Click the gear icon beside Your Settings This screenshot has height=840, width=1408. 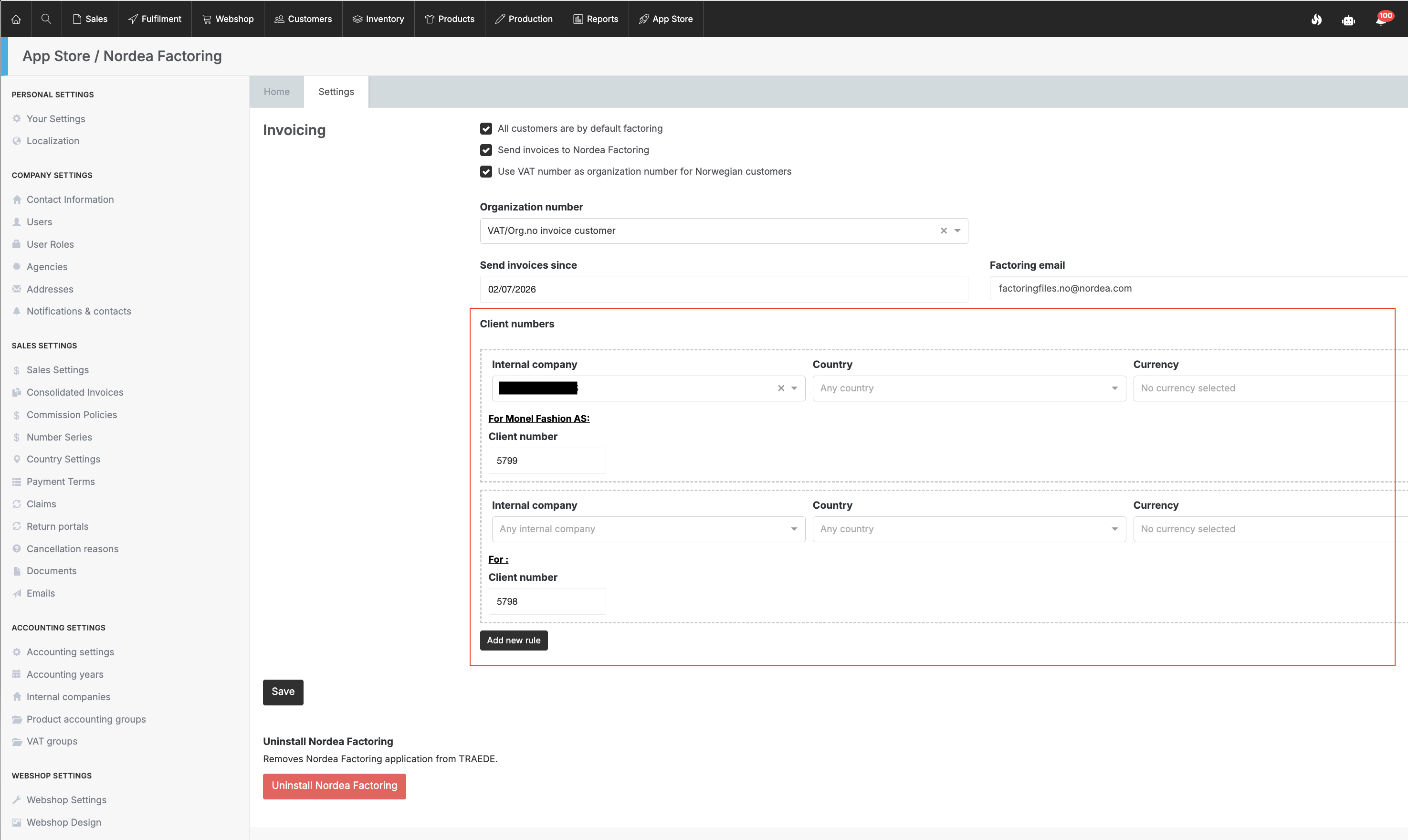pyautogui.click(x=17, y=119)
